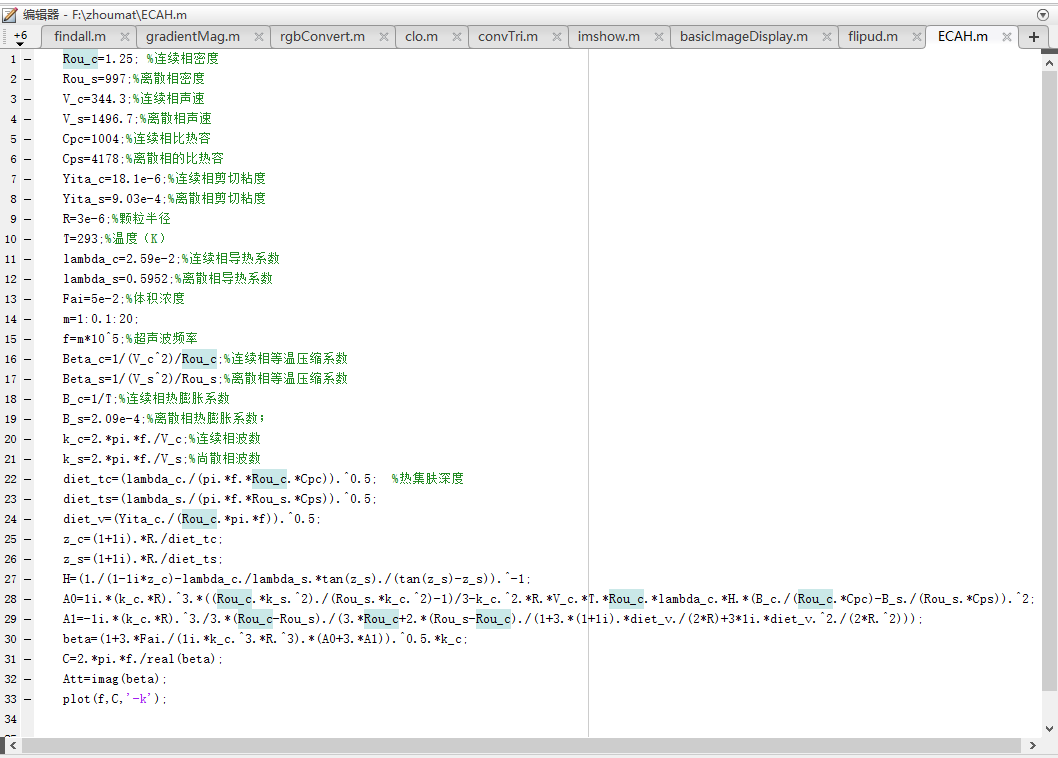Close the findall.m tab

pos(125,37)
